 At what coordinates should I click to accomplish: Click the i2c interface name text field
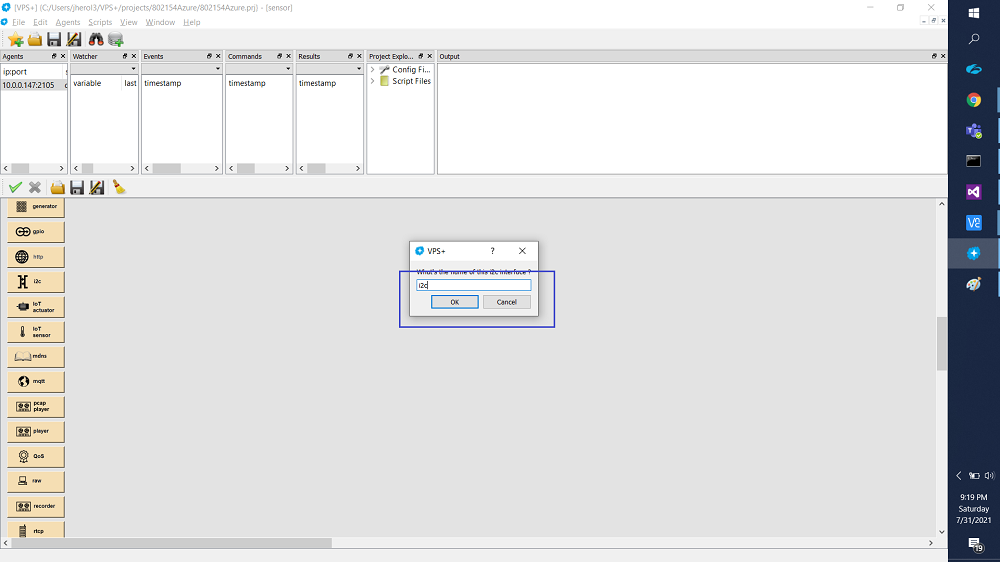tap(473, 285)
